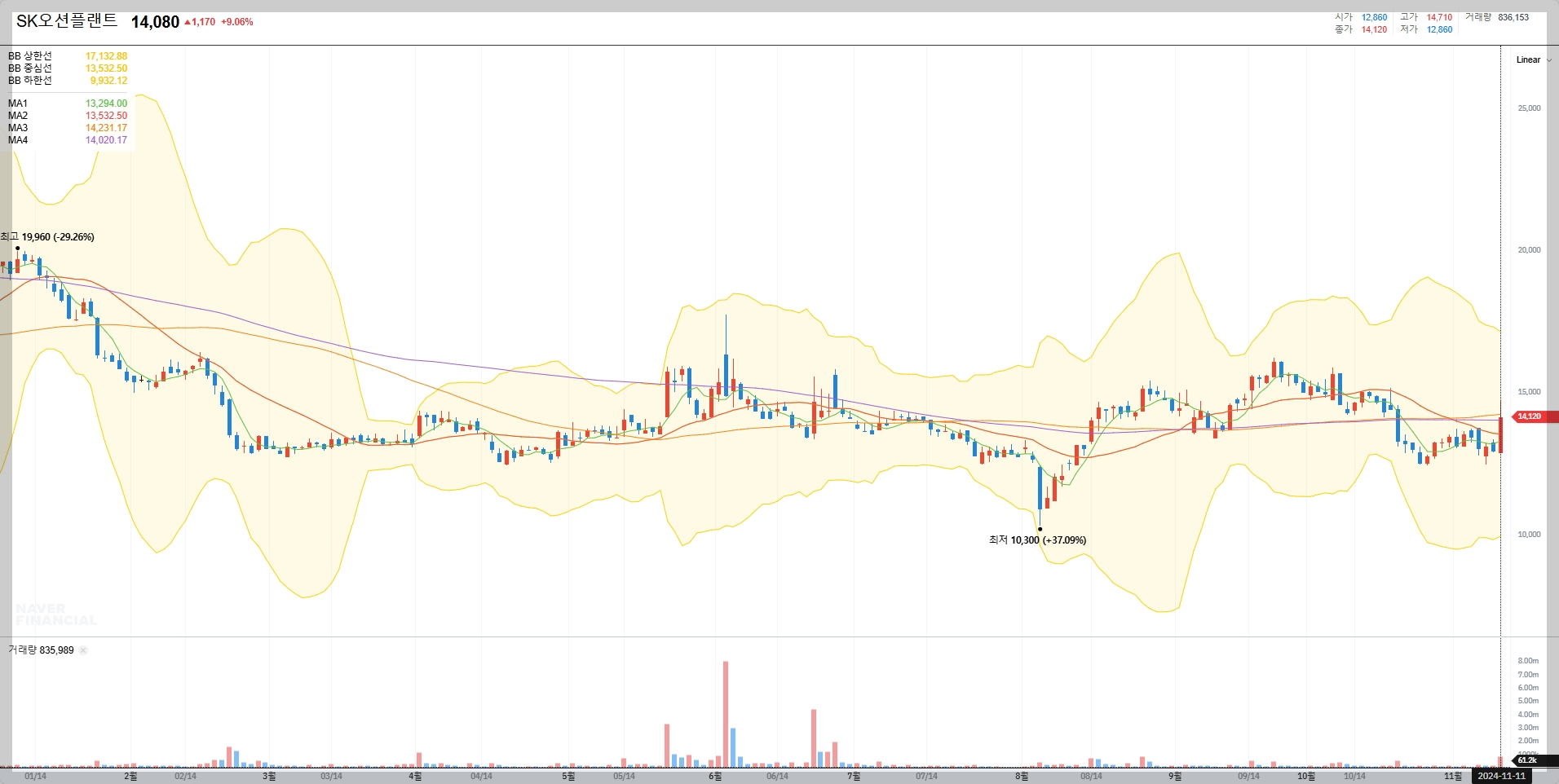Click the 저가 12,860 low price value
Image resolution: width=1559 pixels, height=784 pixels.
(x=1439, y=29)
